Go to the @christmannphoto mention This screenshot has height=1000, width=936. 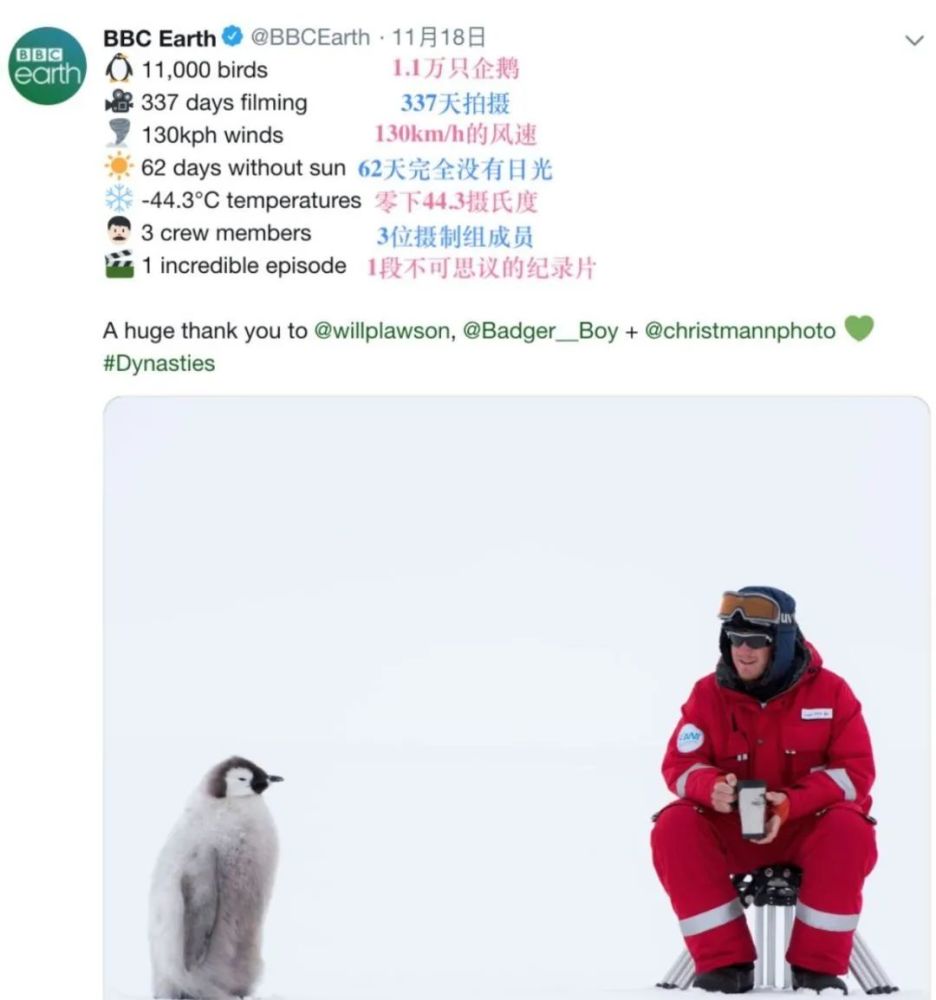coord(740,331)
